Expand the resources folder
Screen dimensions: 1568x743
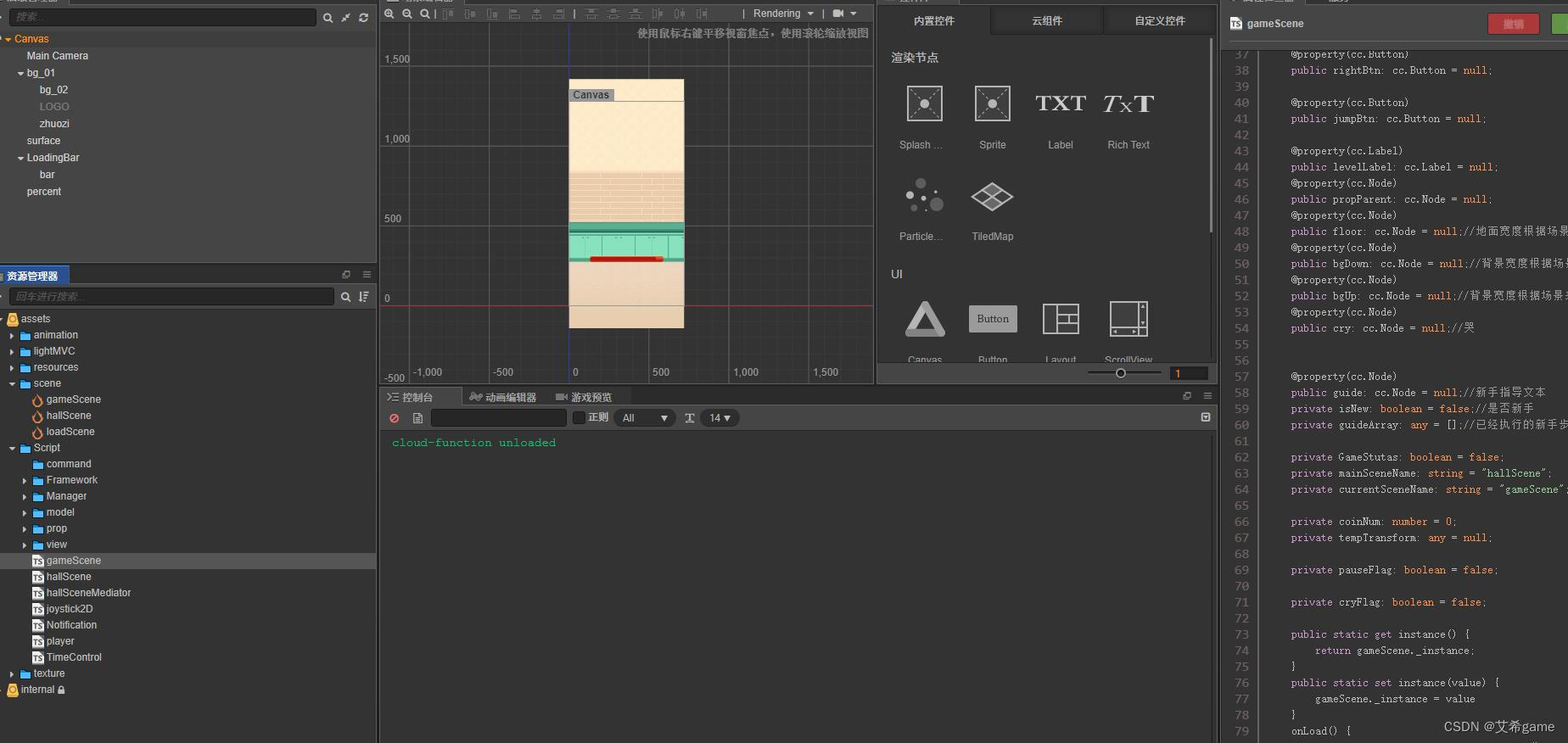[12, 367]
